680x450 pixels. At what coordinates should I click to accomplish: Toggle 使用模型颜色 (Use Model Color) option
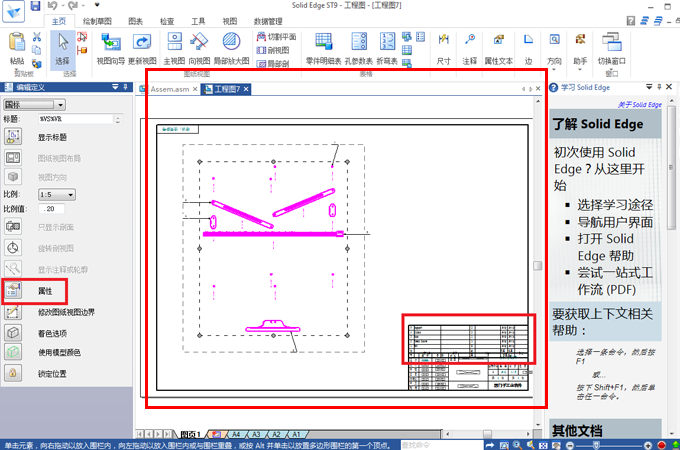(x=15, y=352)
